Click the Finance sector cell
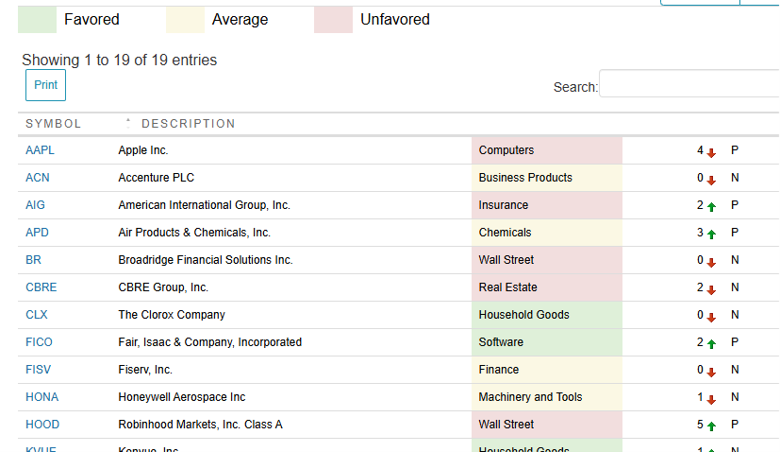Image resolution: width=780 pixels, height=452 pixels. pos(547,369)
